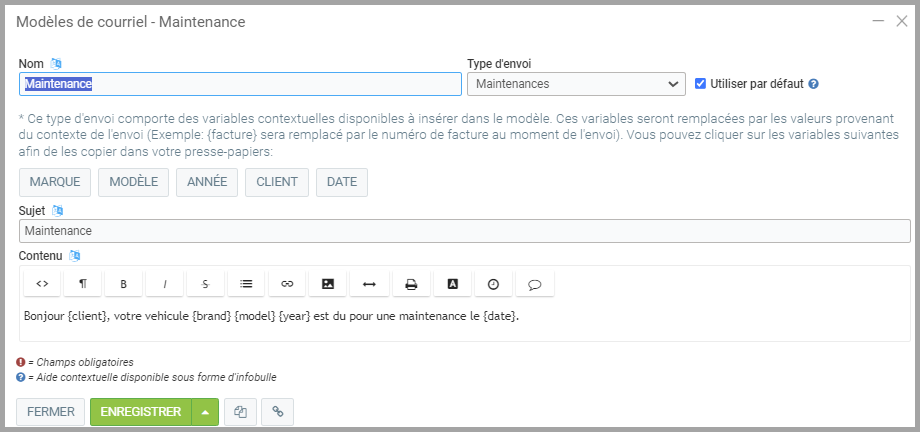920x432 pixels.
Task: Click the print icon in editor toolbar
Action: click(411, 284)
